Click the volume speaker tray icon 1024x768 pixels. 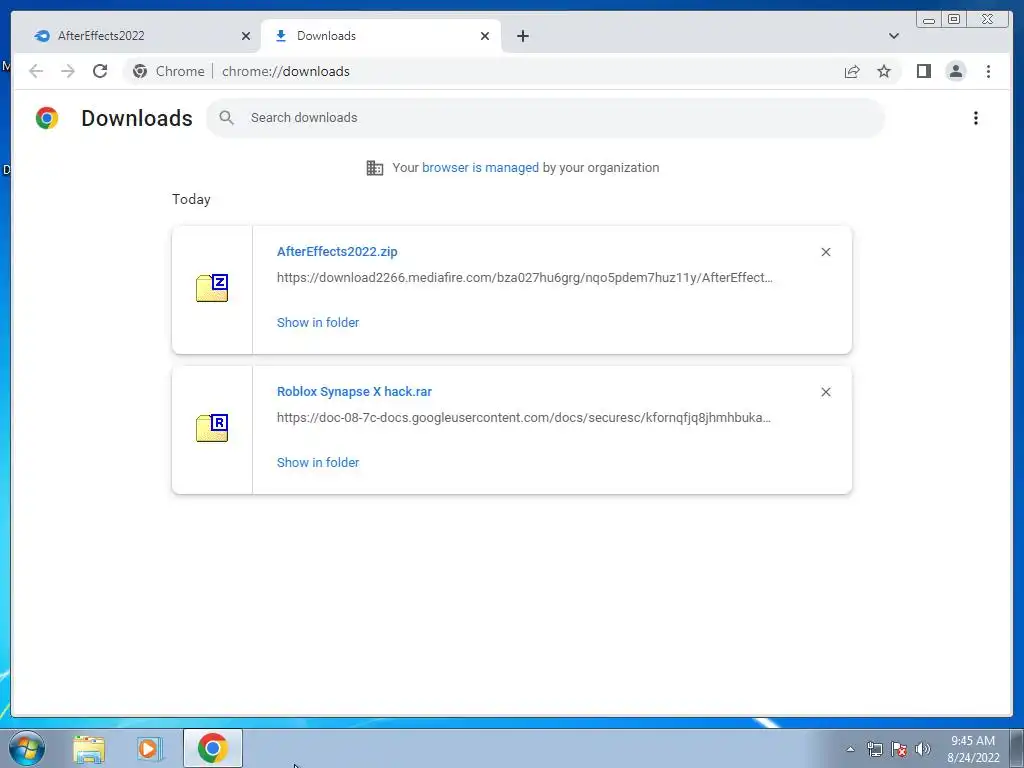point(922,749)
